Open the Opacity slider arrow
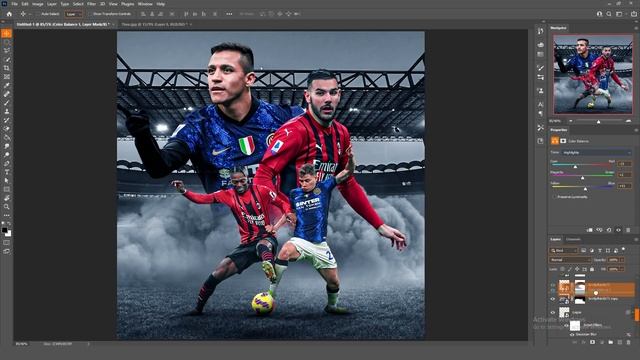640x360 pixels. [x=622, y=260]
